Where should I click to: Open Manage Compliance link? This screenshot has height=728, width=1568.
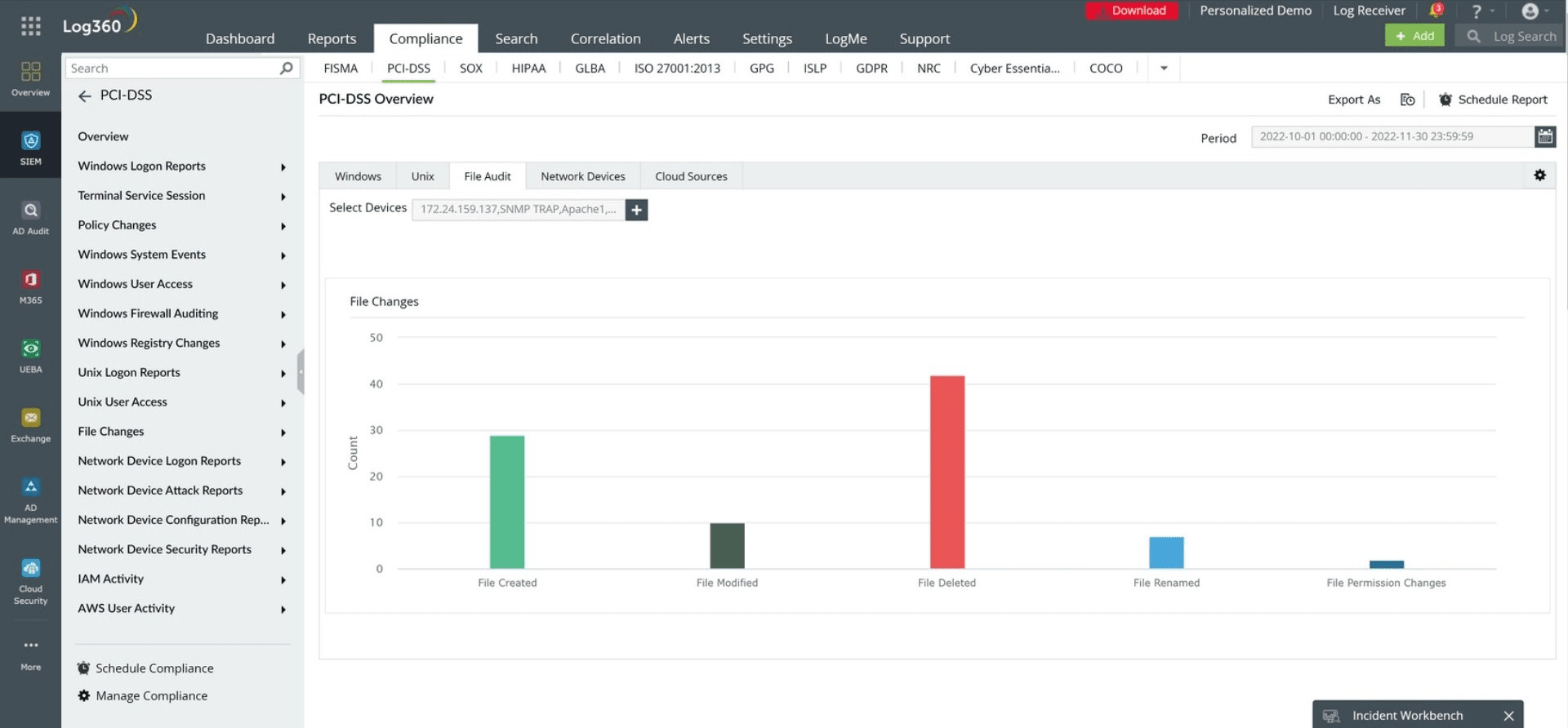pyautogui.click(x=143, y=696)
